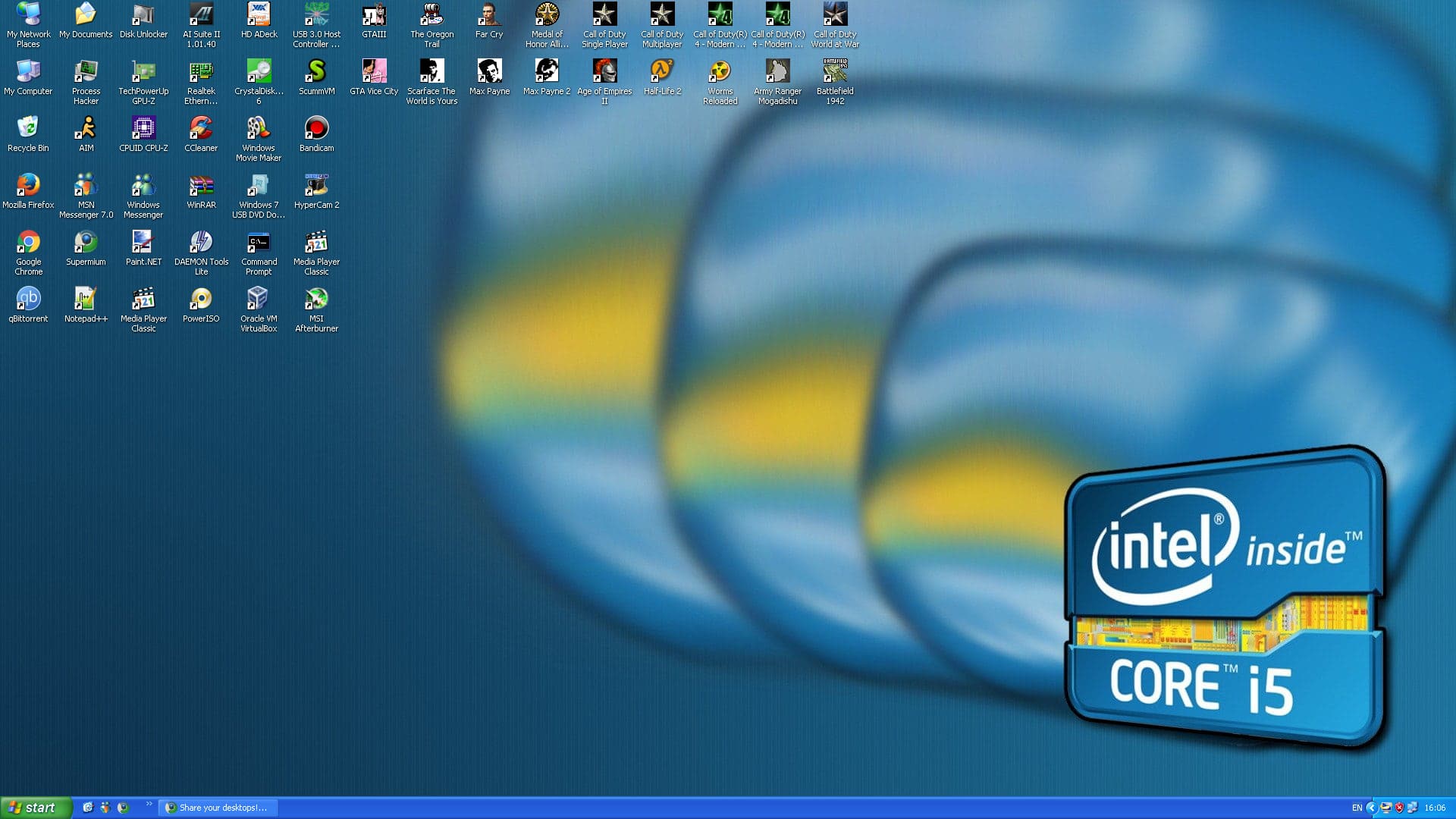Open the Start menu
The width and height of the screenshot is (1456, 819).
[x=36, y=808]
